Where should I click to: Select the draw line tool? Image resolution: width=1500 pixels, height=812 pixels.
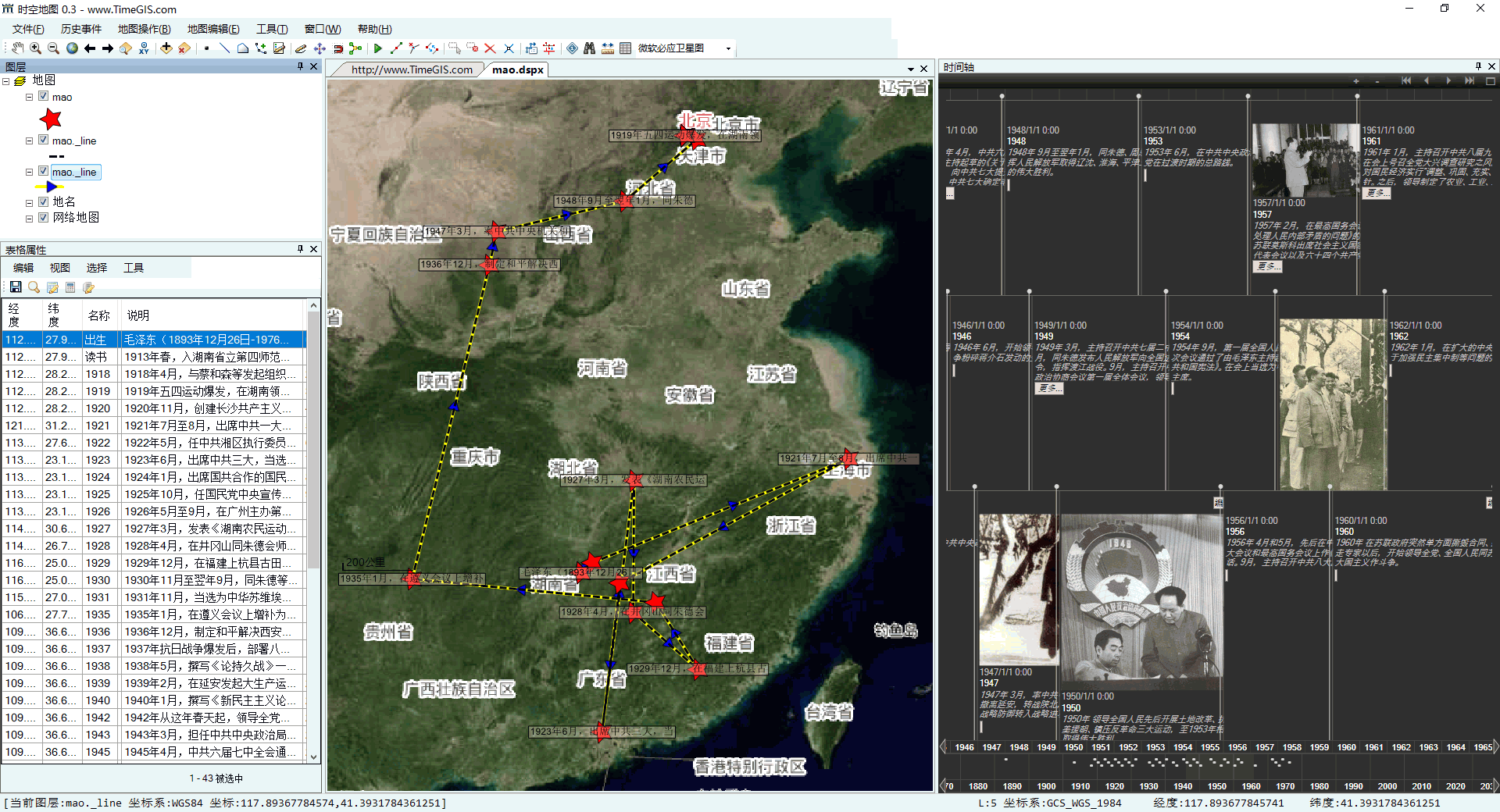coord(224,48)
